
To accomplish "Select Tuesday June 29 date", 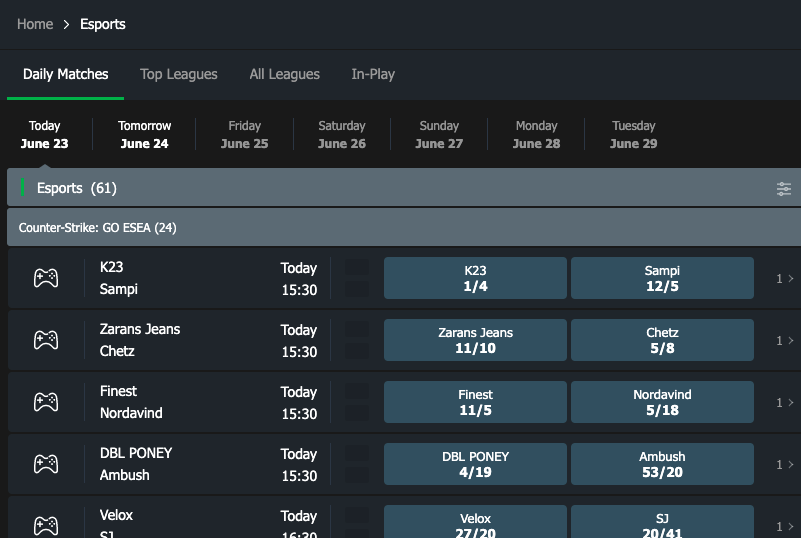I will click(x=633, y=134).
